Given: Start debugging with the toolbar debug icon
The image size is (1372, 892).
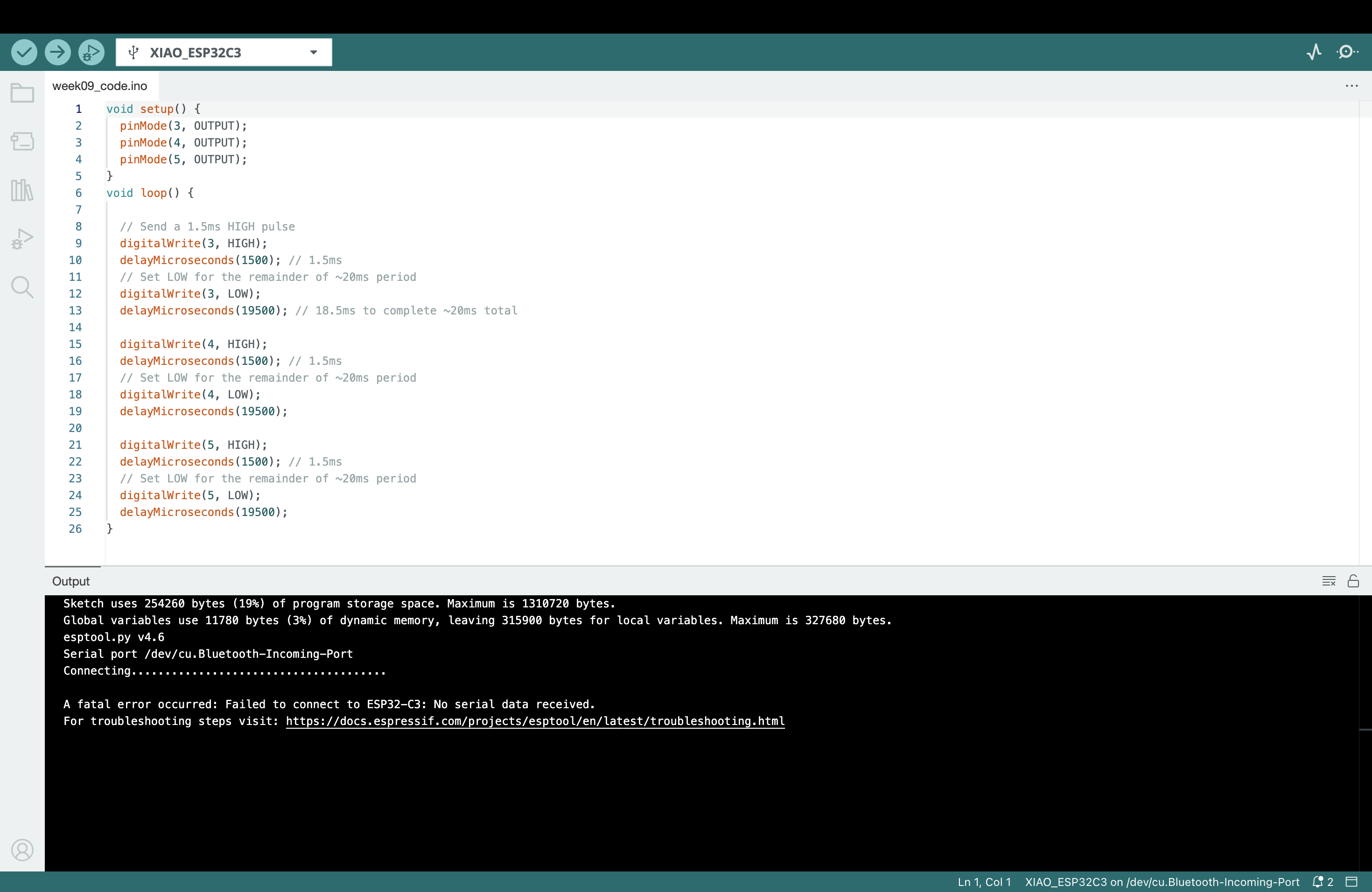Looking at the screenshot, I should [91, 52].
